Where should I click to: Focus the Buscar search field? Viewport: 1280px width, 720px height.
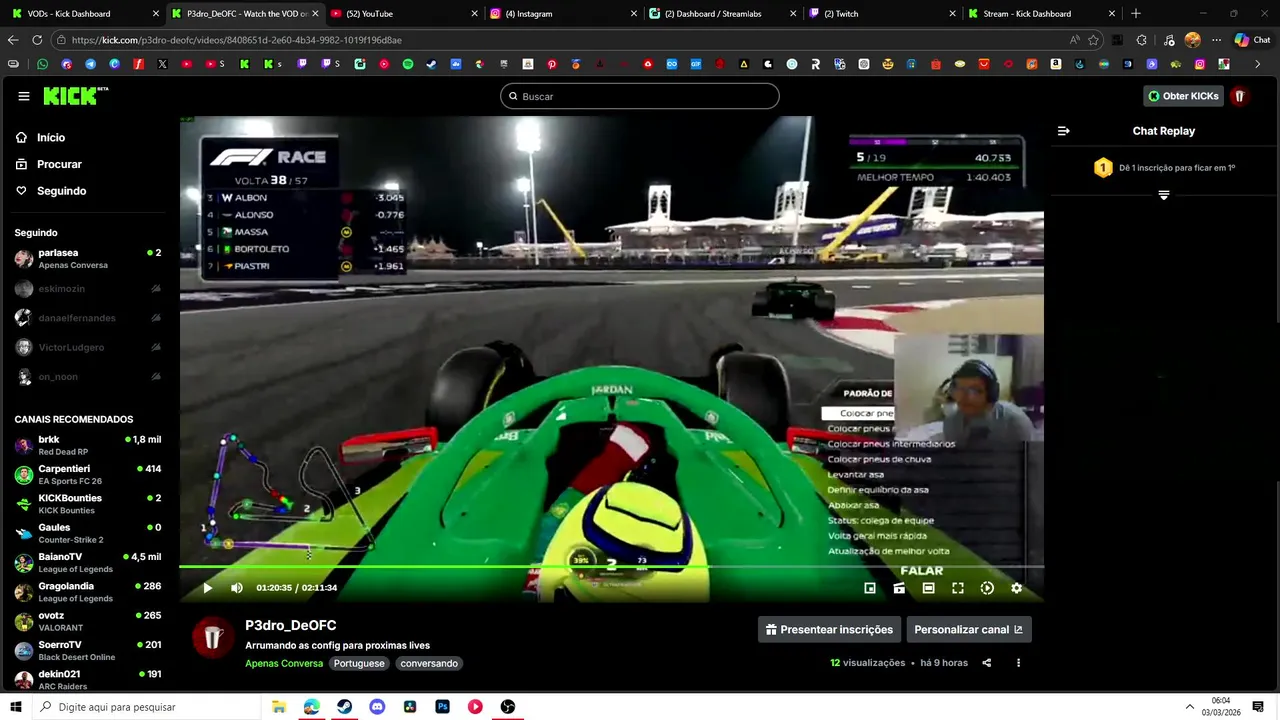point(640,96)
